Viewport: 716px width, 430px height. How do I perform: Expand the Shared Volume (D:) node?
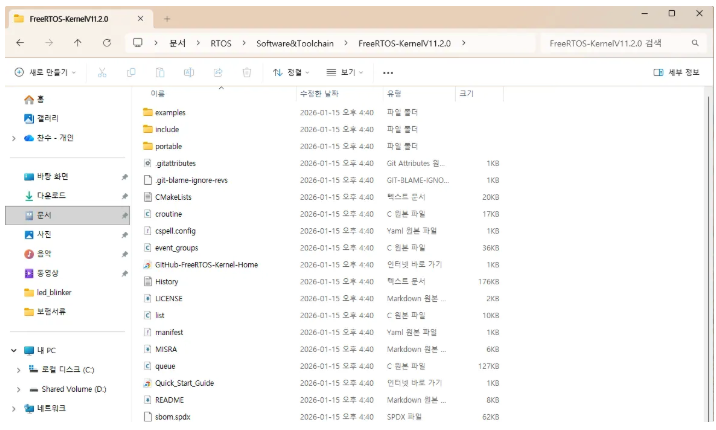point(18,389)
